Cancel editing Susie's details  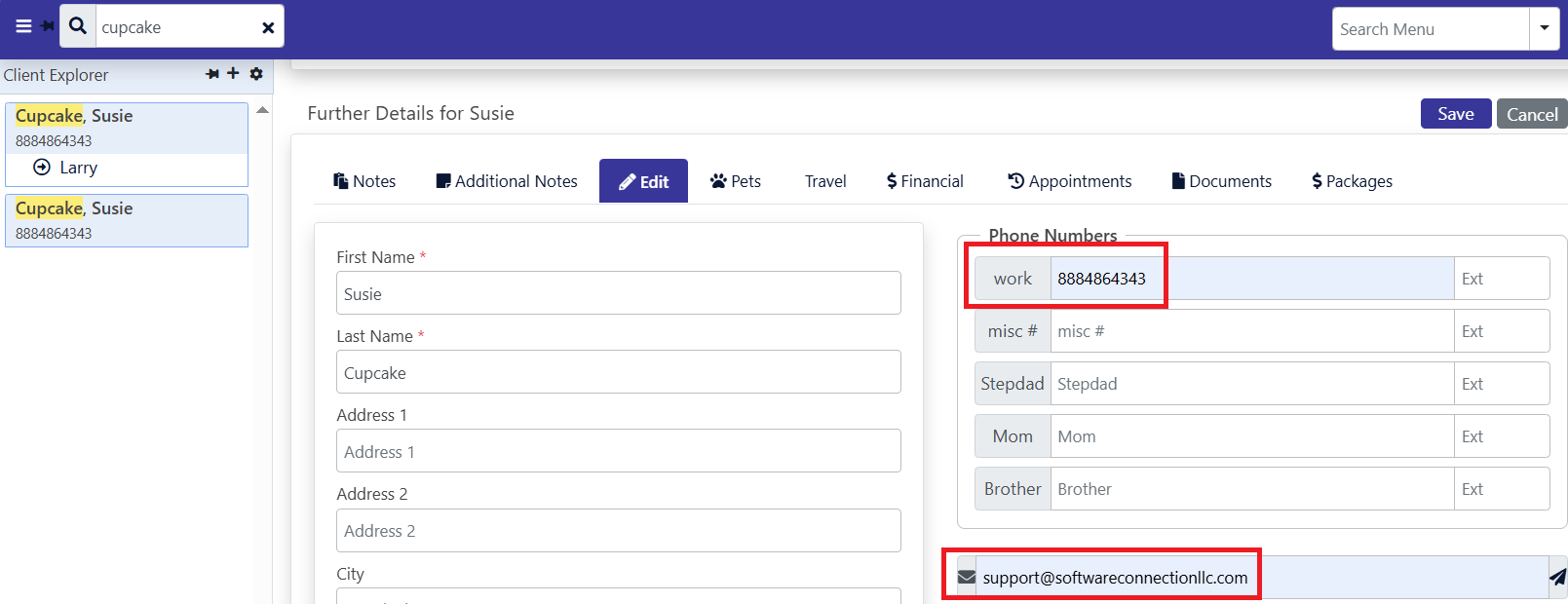(x=1531, y=114)
